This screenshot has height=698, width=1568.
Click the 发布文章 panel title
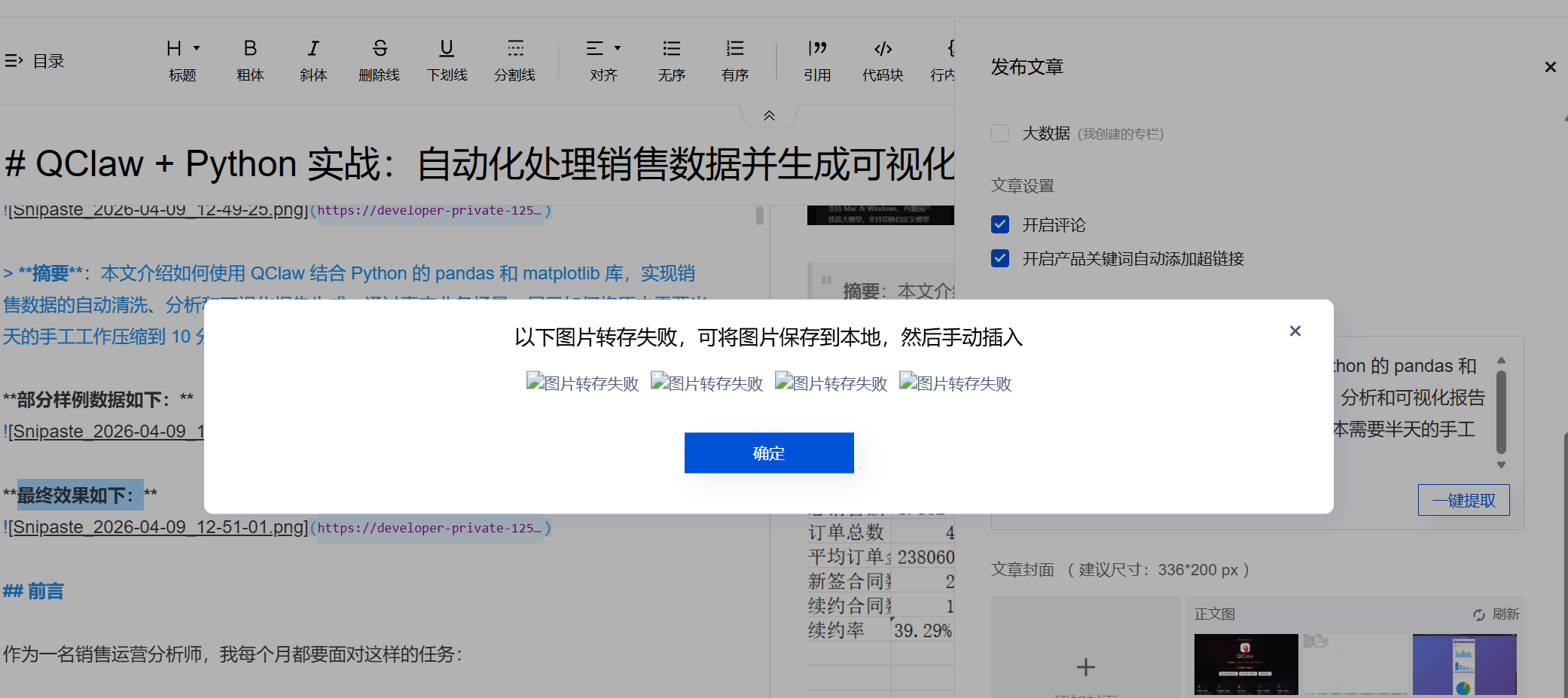click(x=1027, y=67)
